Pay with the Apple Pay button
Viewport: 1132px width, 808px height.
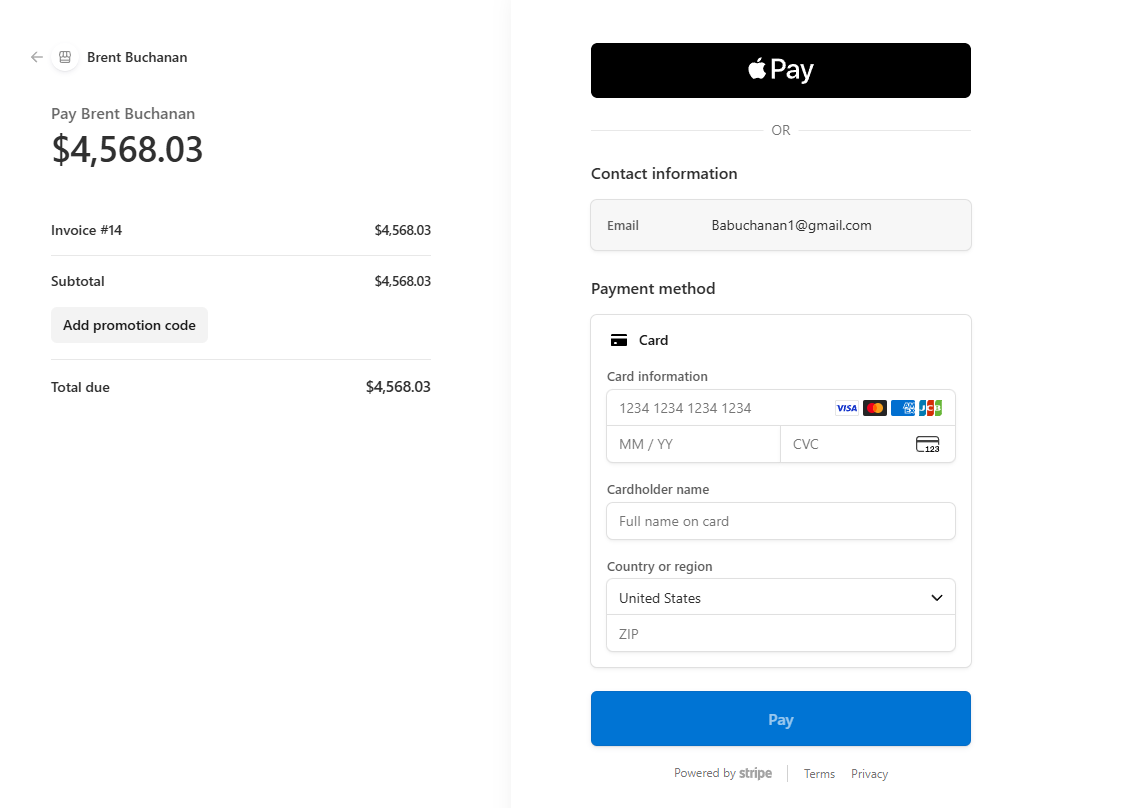click(780, 70)
